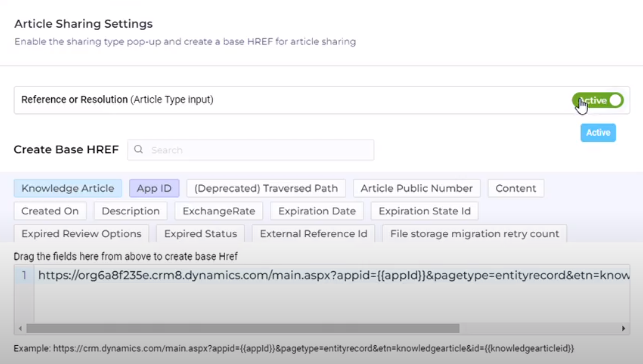This screenshot has width=643, height=364.
Task: Select the App ID field chip
Action: (154, 188)
